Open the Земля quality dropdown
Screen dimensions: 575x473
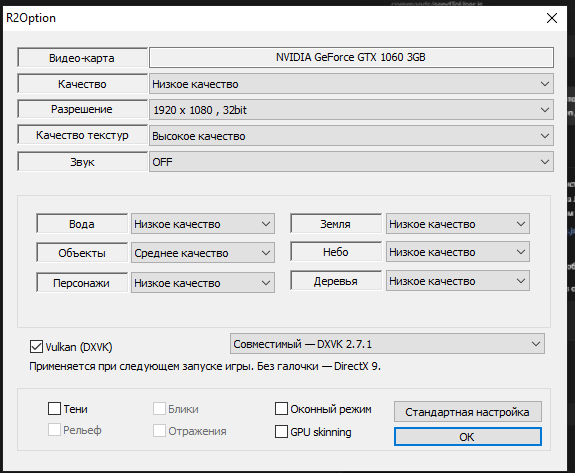pyautogui.click(x=458, y=224)
